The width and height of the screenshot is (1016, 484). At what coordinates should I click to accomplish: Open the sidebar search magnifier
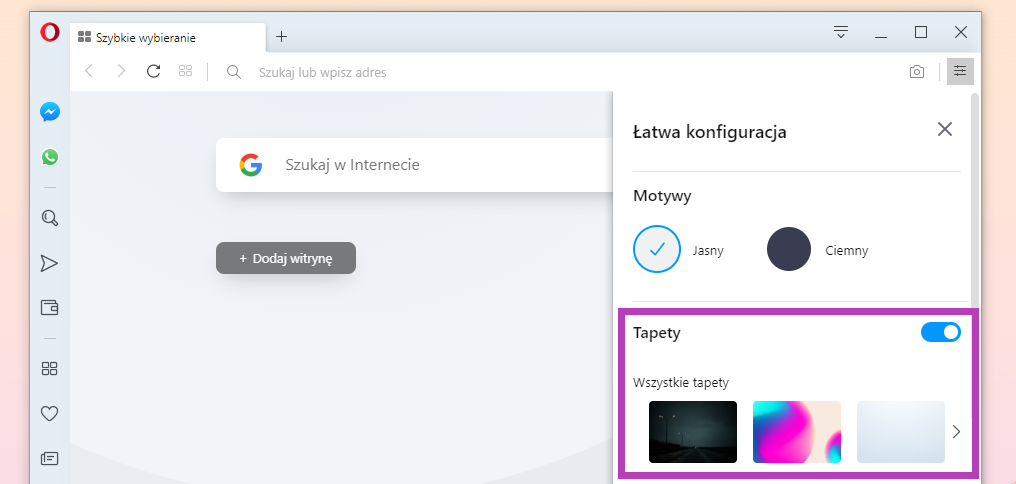pos(50,218)
